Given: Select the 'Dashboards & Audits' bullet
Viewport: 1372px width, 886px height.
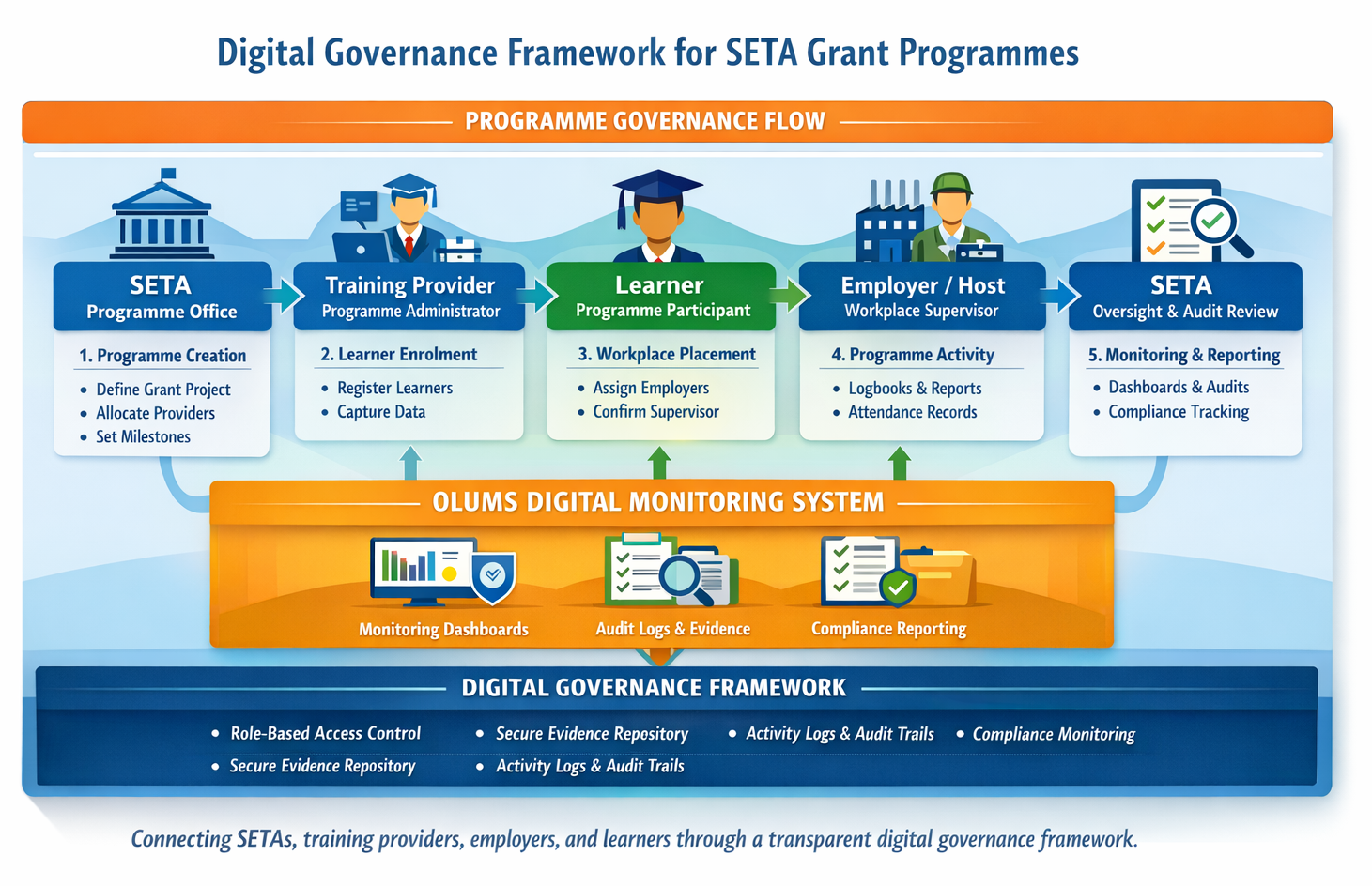Looking at the screenshot, I should pyautogui.click(x=1179, y=388).
